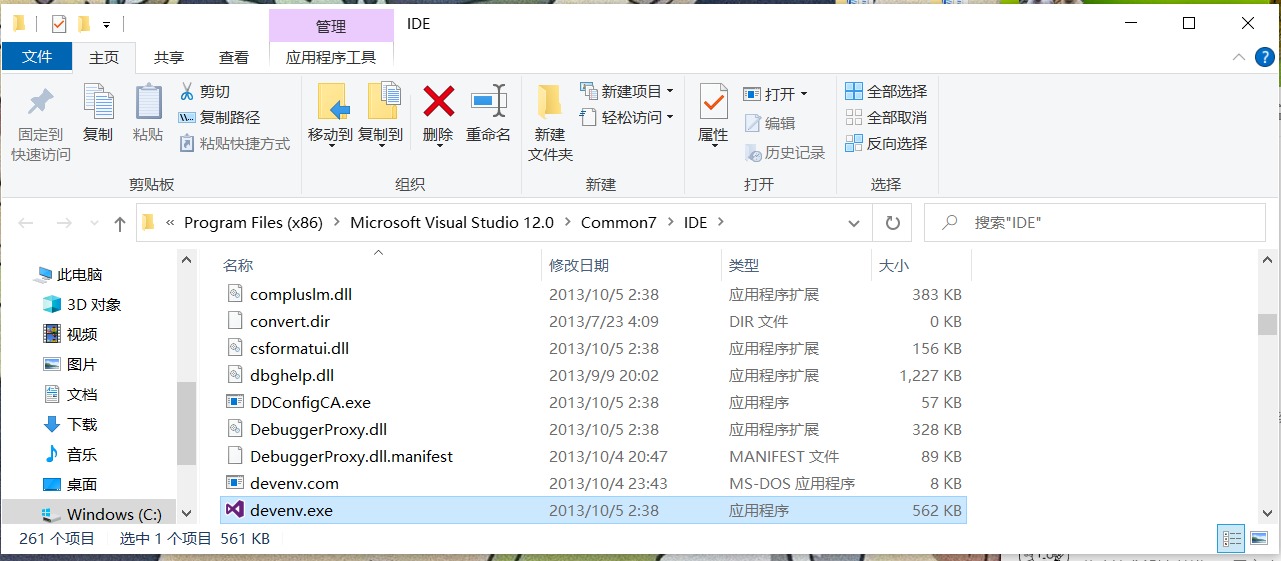The image size is (1281, 561).
Task: Click Program Files (x86) in the address path
Action: click(253, 223)
